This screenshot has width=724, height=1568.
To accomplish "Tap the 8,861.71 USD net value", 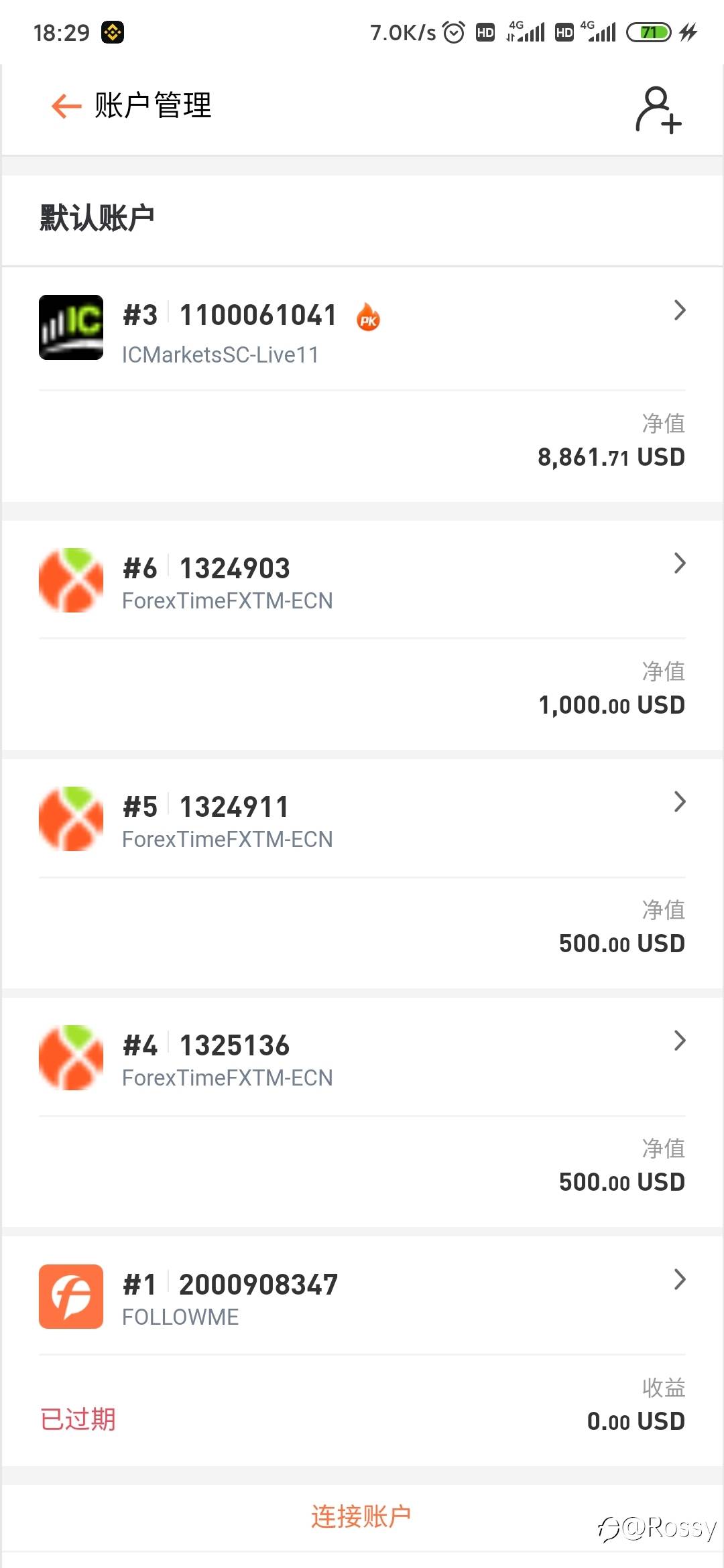I will [611, 458].
